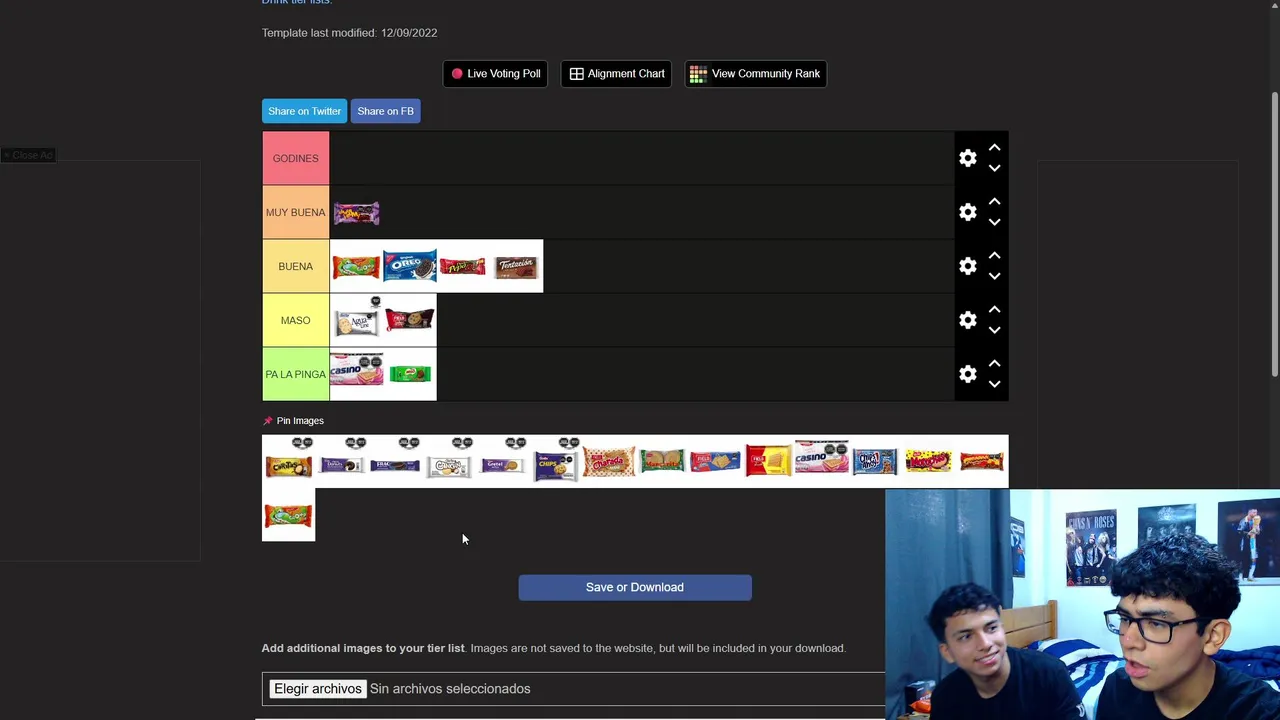Screen dimensions: 1280x720
Task: Select the Agua Line crackers in MASO
Action: pyautogui.click(x=356, y=320)
